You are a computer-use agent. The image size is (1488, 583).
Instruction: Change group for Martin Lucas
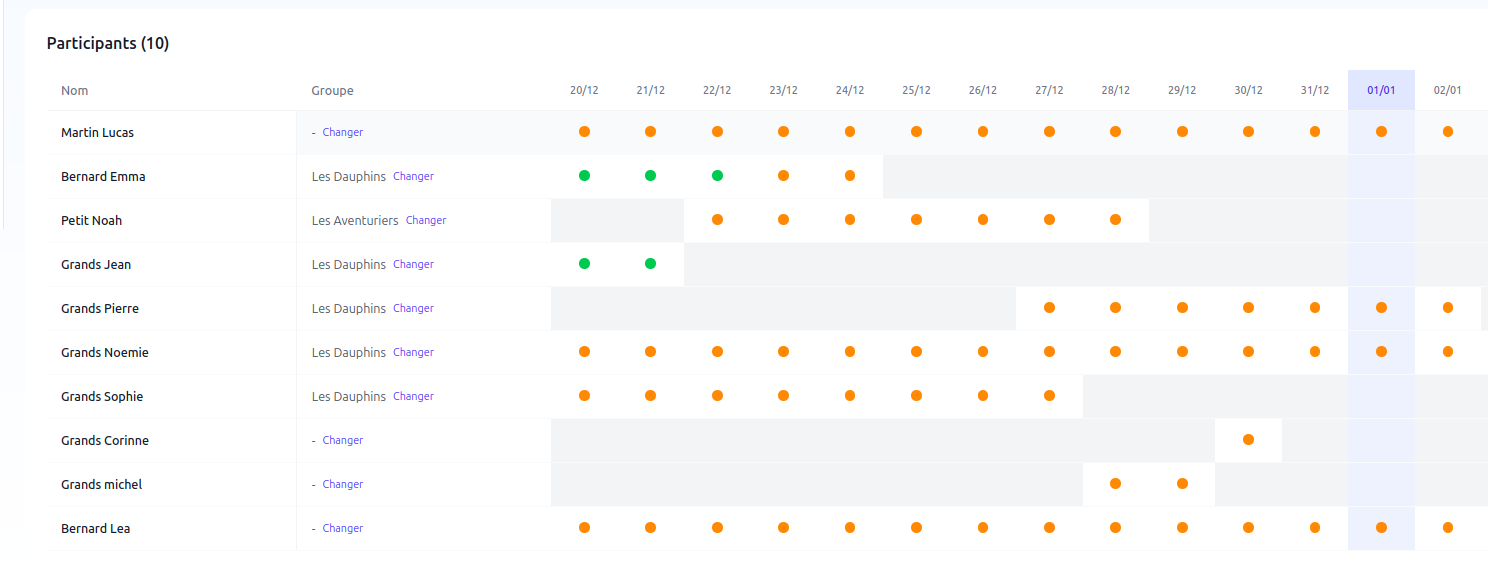point(342,132)
